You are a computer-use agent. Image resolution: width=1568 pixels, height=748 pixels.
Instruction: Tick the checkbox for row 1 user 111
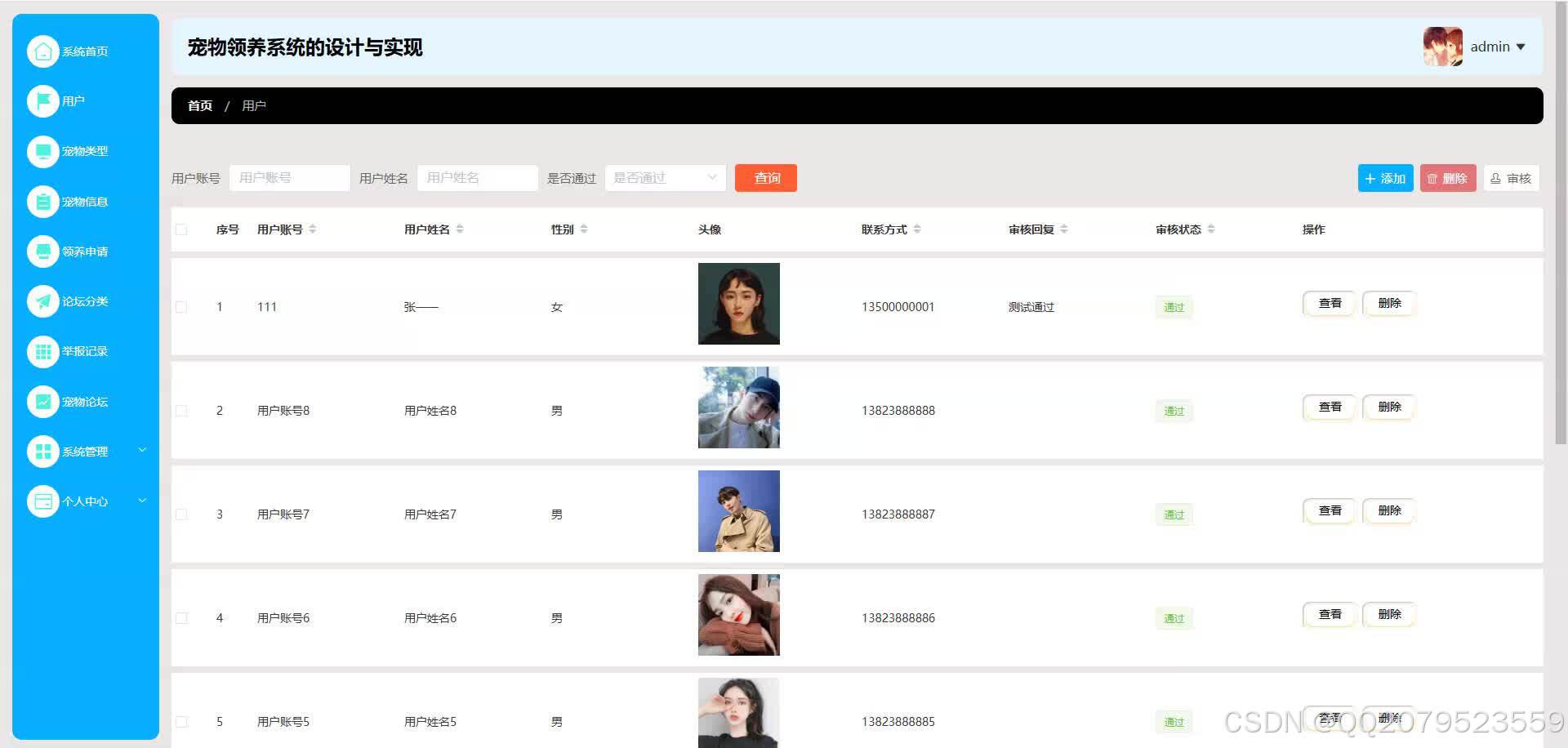(181, 306)
